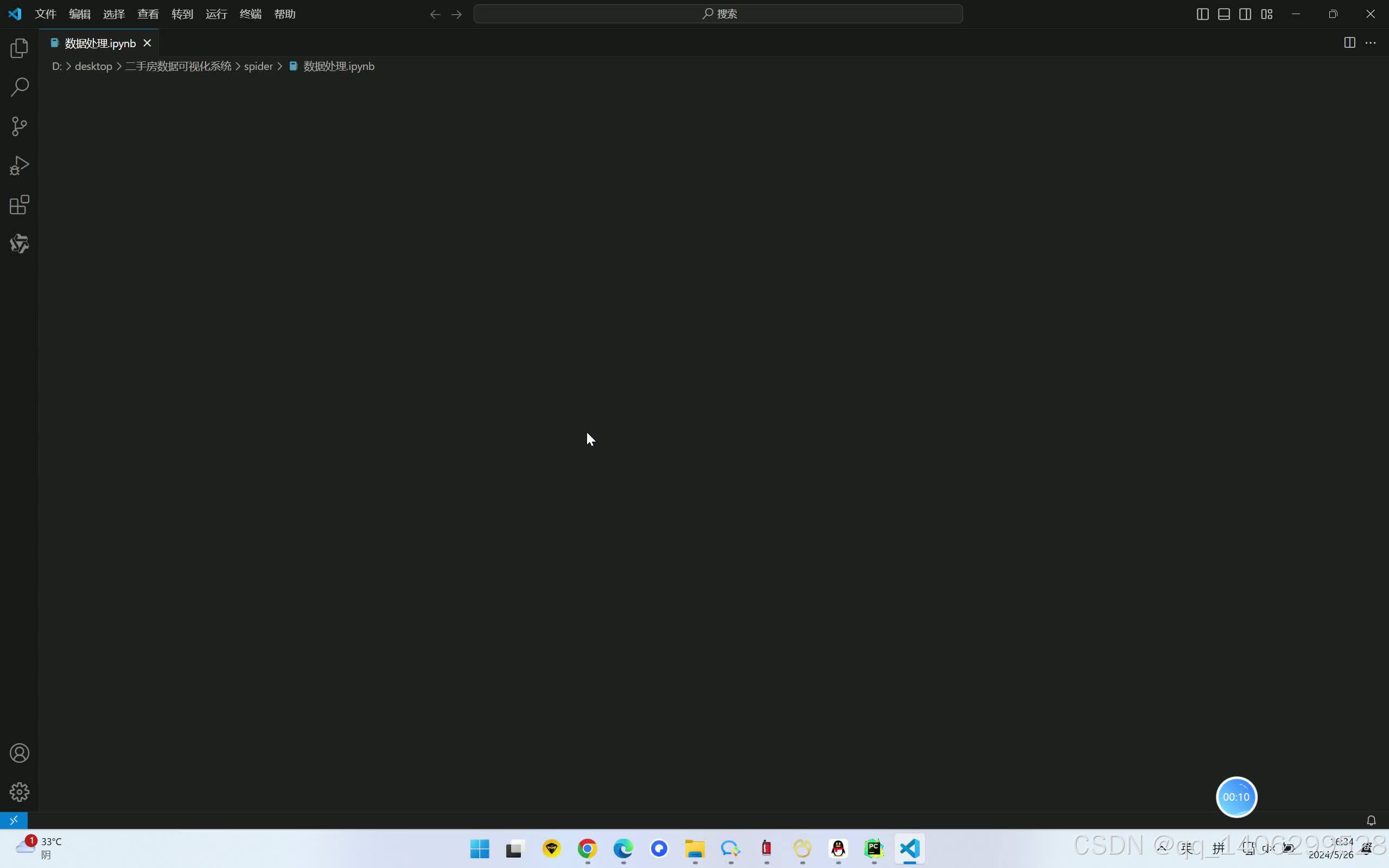Select the 数据处理.ipynb editor tab
Viewport: 1389px width, 868px height.
tap(99, 43)
